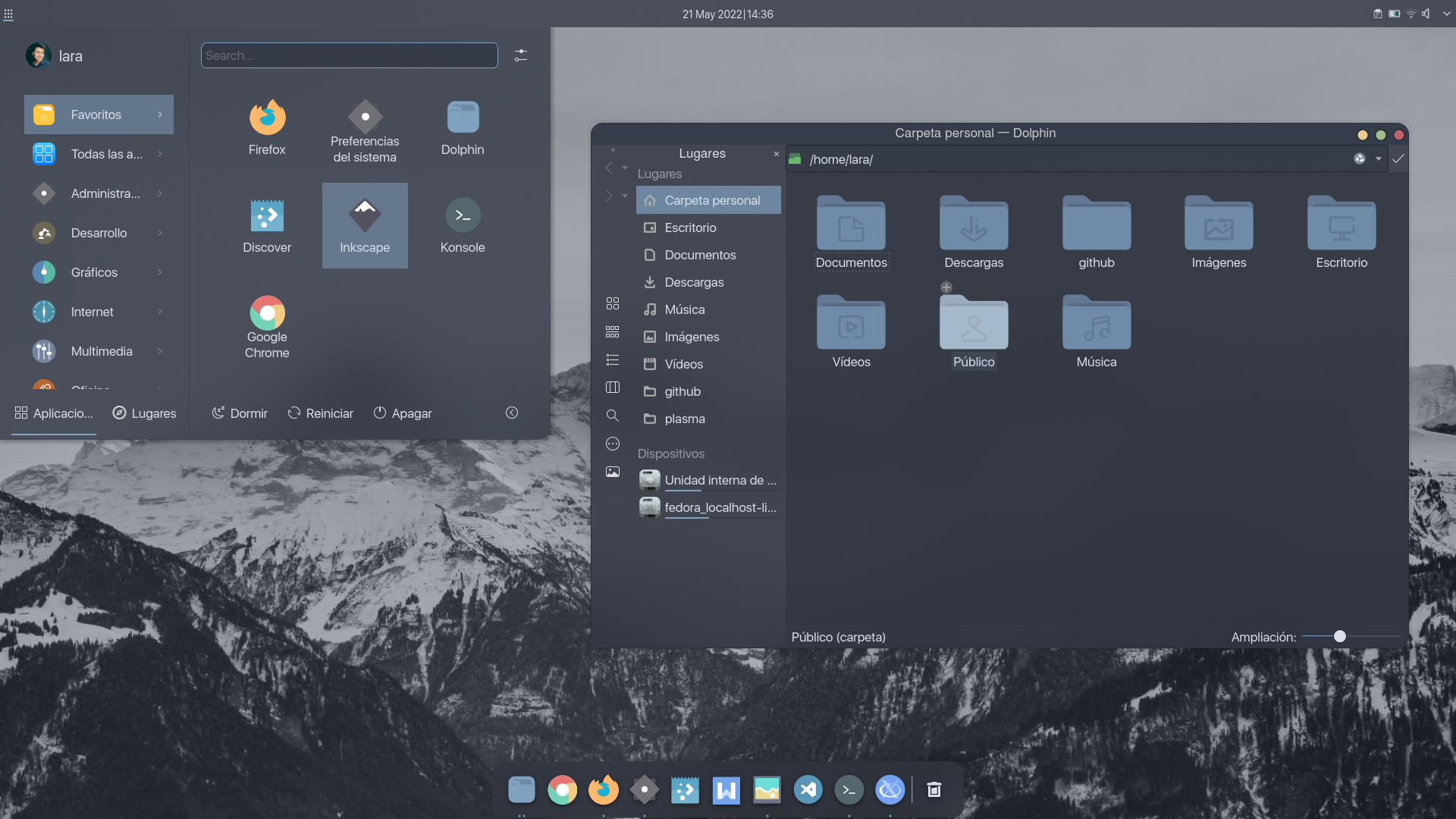
Task: Launch Inkscape from the favorites grid
Action: (x=365, y=225)
